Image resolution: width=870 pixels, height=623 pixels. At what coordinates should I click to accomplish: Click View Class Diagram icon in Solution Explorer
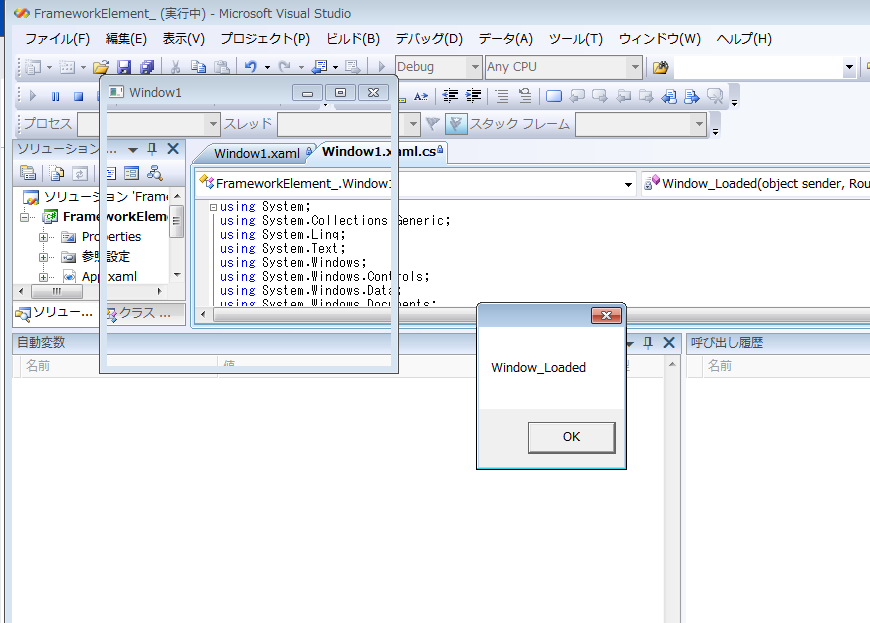pyautogui.click(x=155, y=173)
